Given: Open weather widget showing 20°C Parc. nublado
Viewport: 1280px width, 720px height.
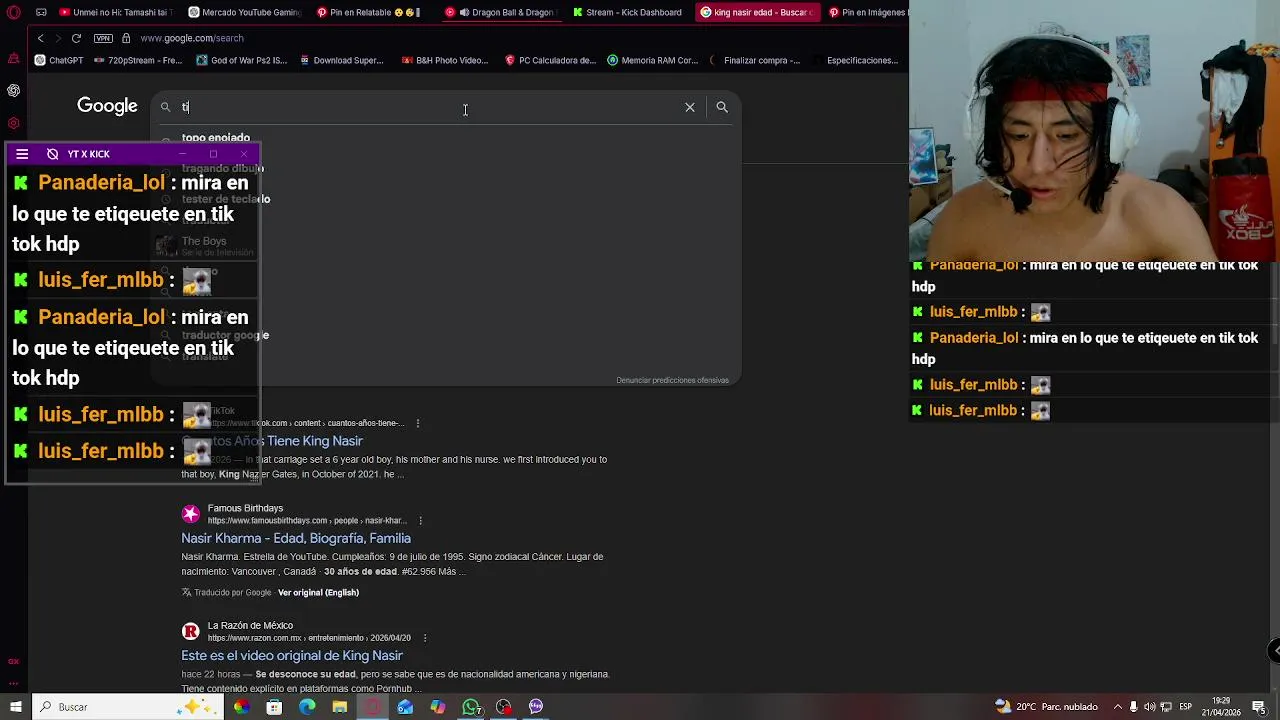Looking at the screenshot, I should (1045, 707).
